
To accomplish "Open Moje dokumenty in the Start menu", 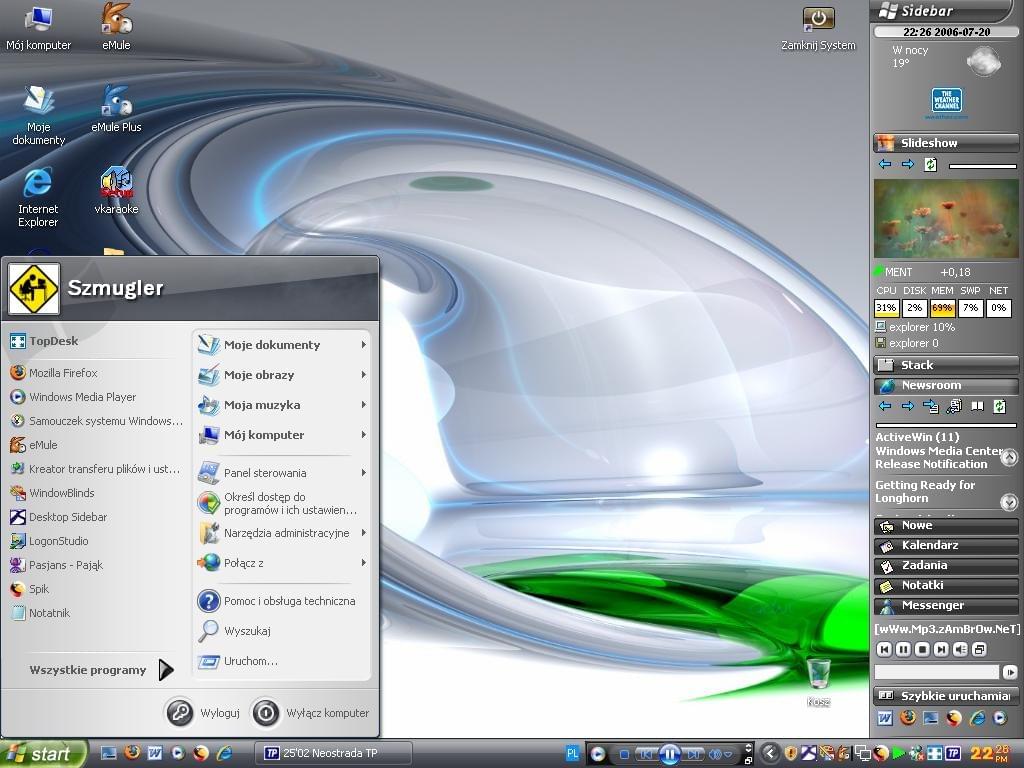I will point(283,345).
